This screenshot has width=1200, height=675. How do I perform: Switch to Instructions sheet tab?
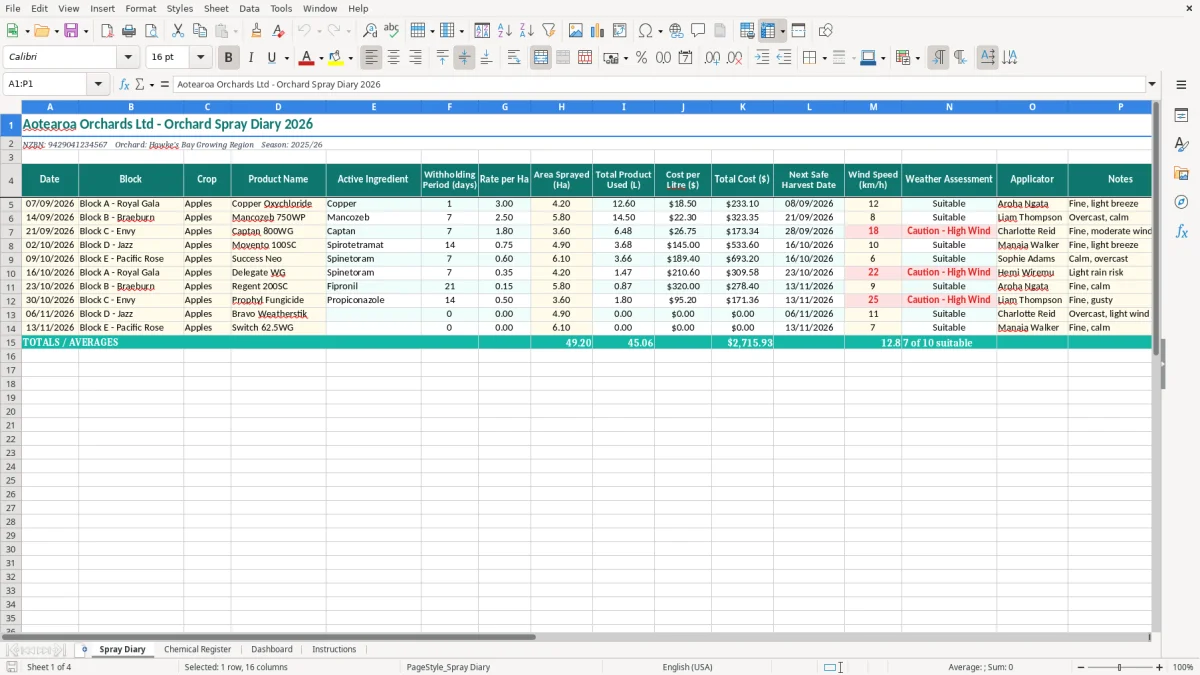click(334, 649)
